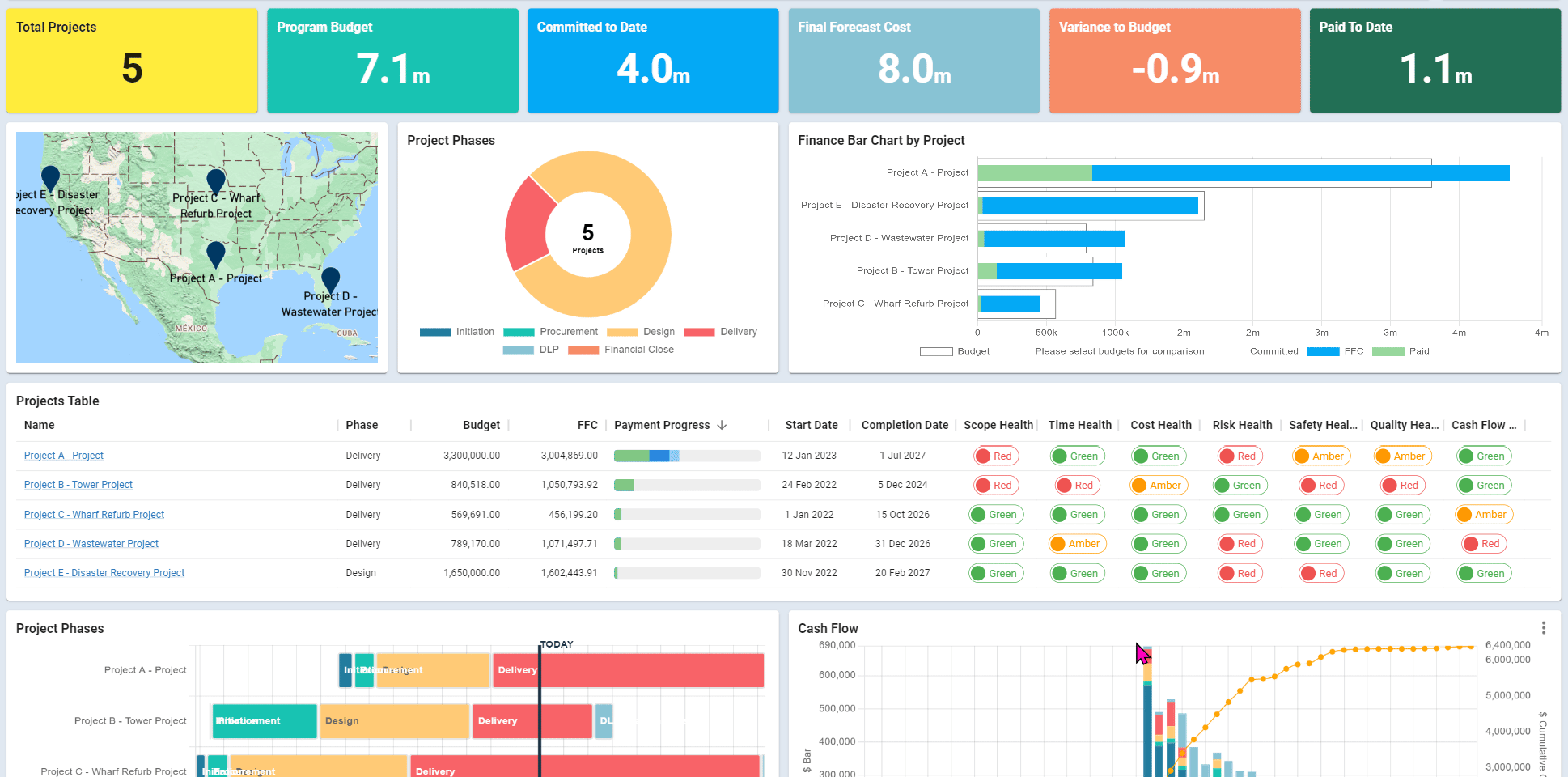Click Project B payment progress bar

687,485
